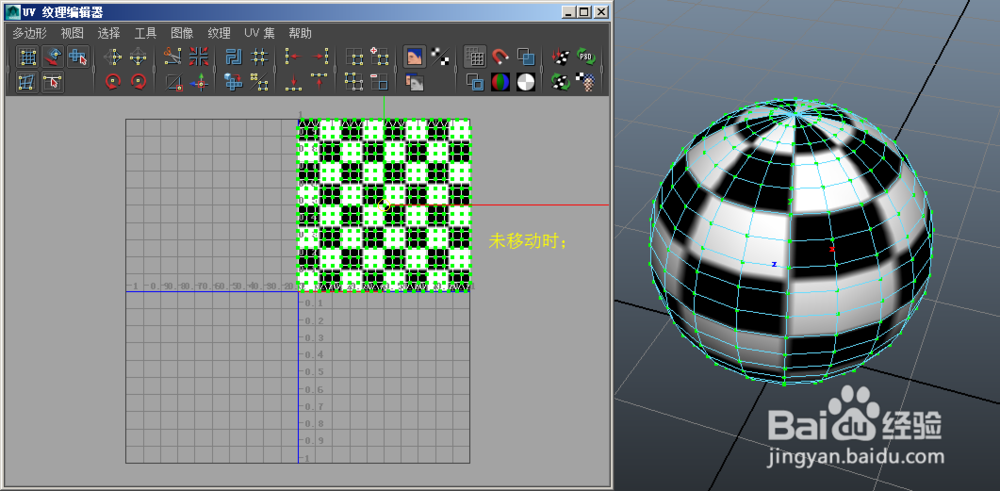Open the 多边形 menu
This screenshot has height=491, width=1000.
point(30,33)
